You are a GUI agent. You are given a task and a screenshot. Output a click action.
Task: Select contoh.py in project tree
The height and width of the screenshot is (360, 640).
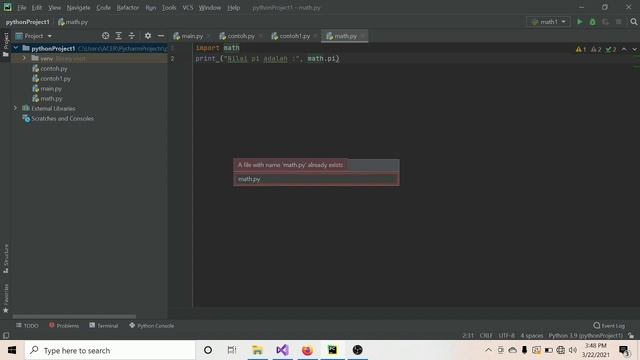click(x=50, y=69)
